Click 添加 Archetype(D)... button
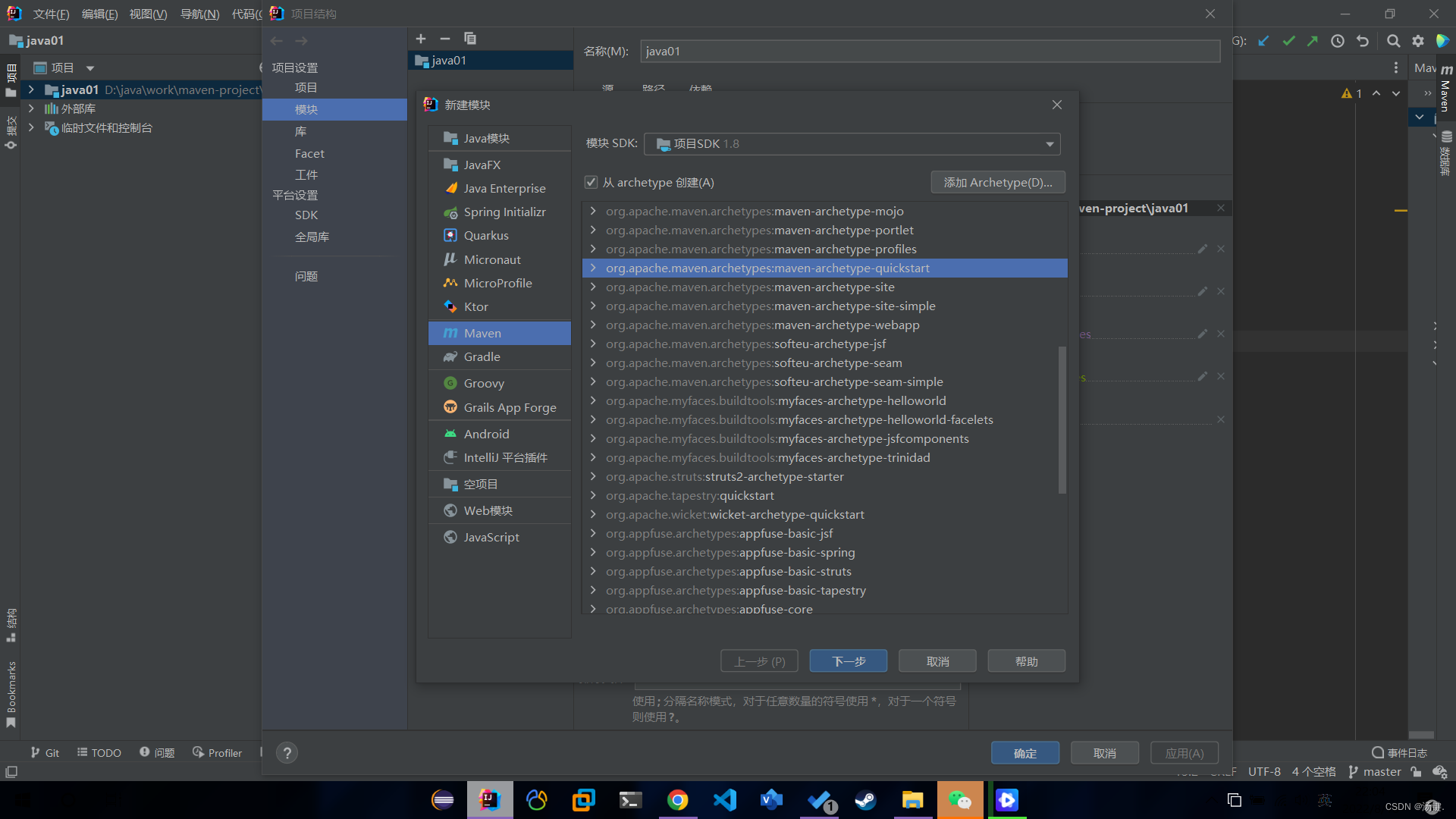Viewport: 1456px width, 819px height. [997, 182]
